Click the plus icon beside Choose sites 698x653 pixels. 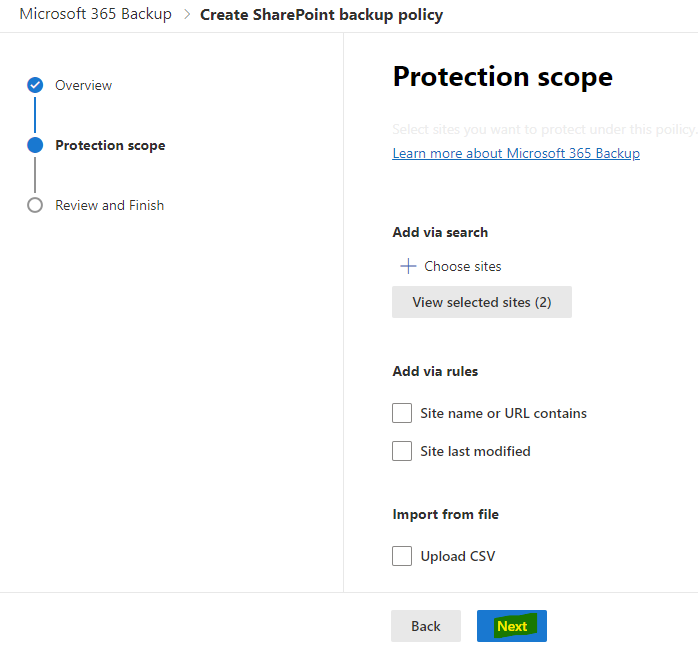408,266
